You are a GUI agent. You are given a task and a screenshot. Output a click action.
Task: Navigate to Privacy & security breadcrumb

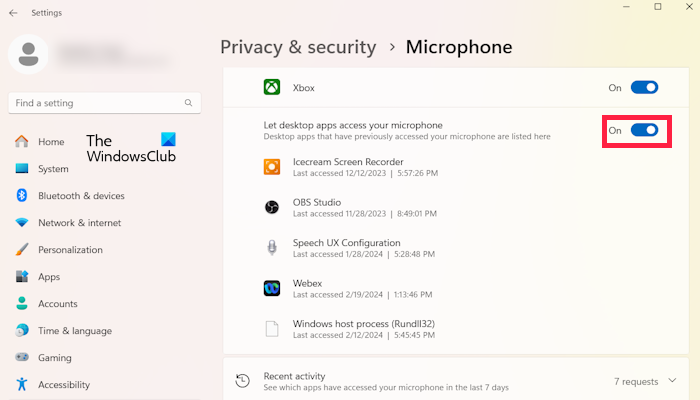click(298, 47)
